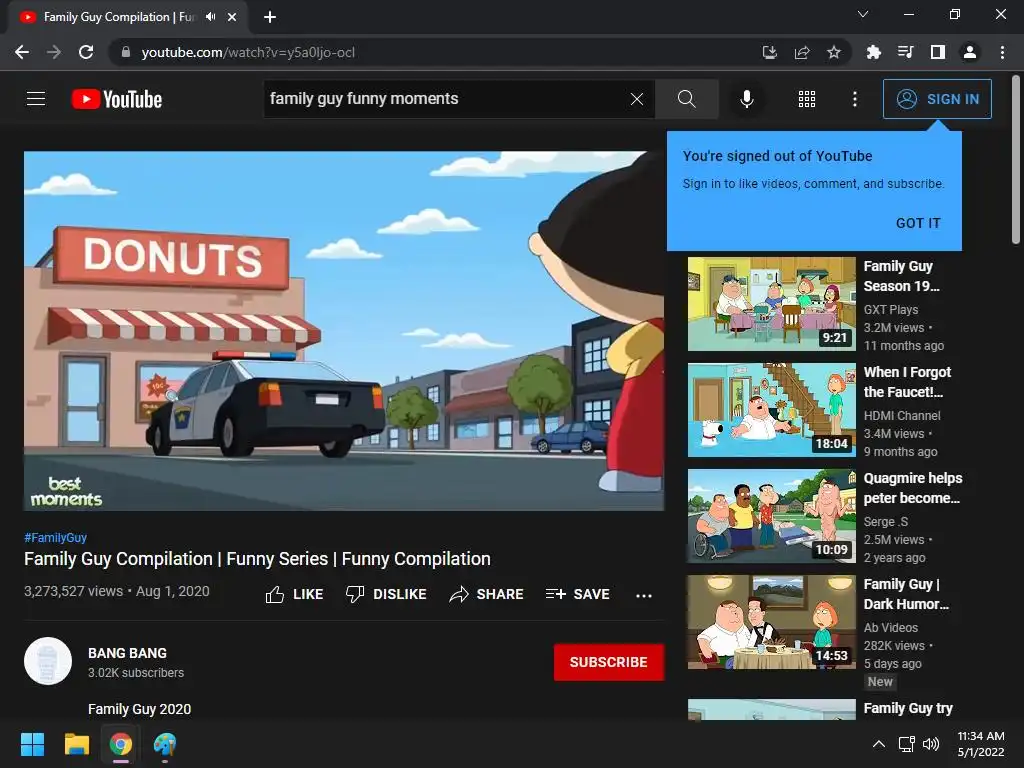The width and height of the screenshot is (1024, 768).
Task: Bookmark this page with star icon
Action: click(834, 52)
